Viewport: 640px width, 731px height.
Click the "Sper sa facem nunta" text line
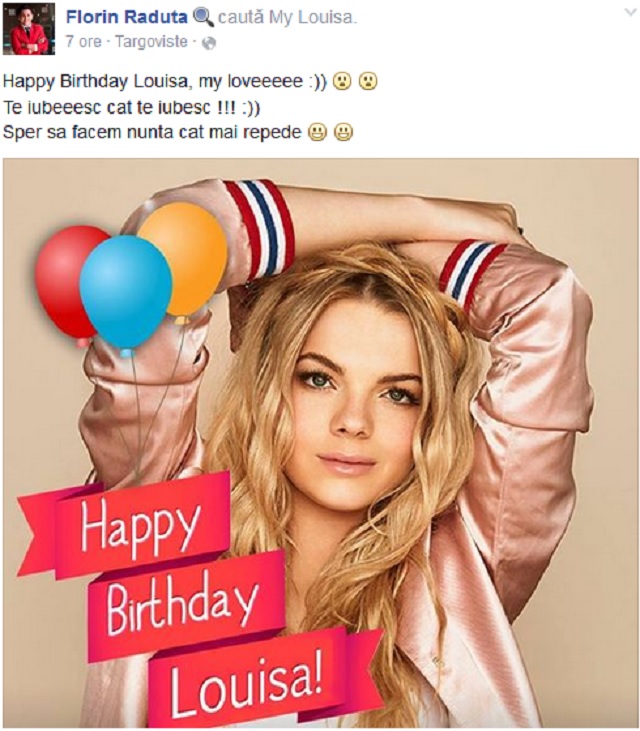[150, 132]
